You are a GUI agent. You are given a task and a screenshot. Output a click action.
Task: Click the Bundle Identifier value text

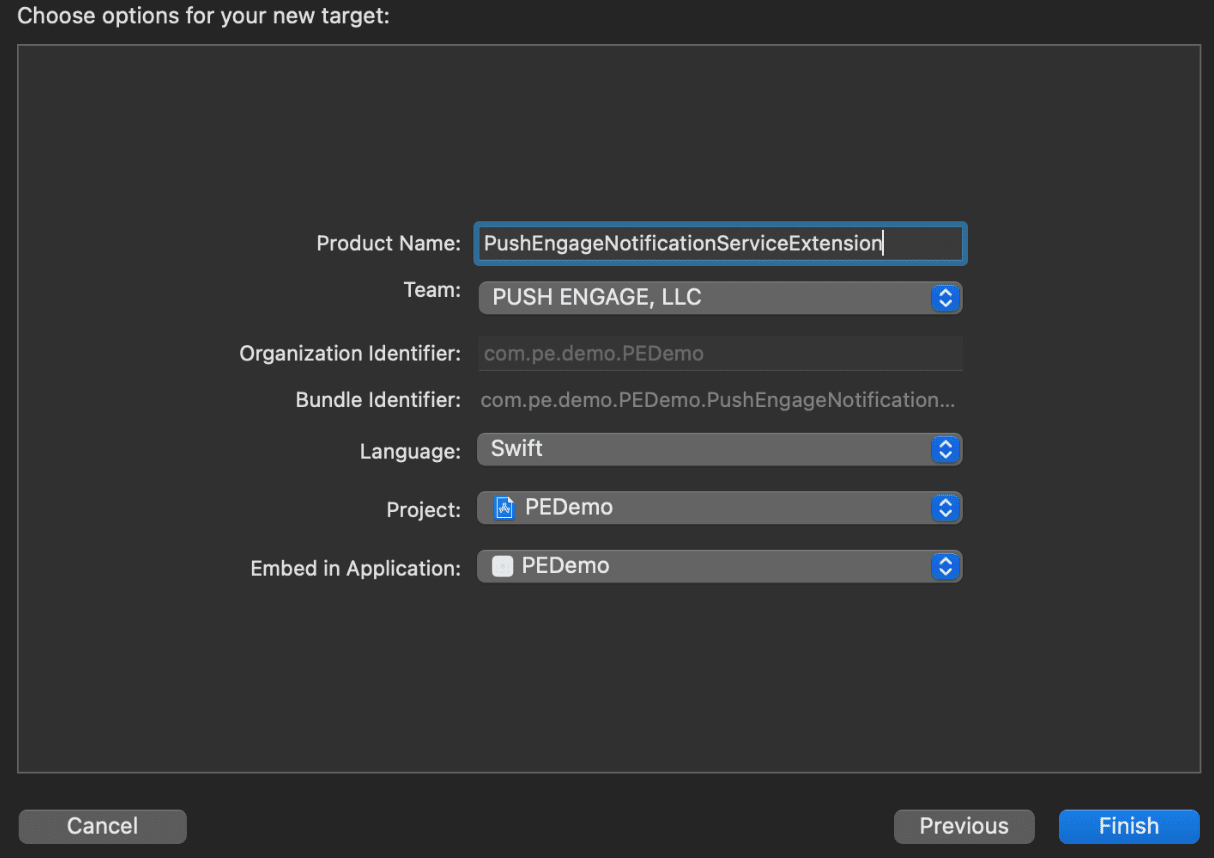[x=717, y=400]
